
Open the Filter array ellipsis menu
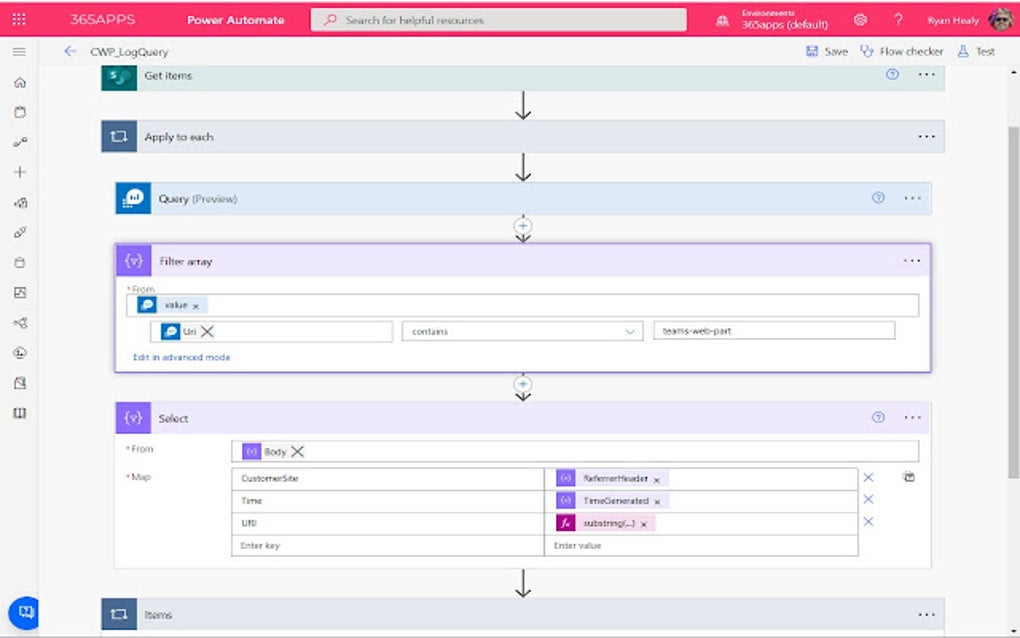click(x=911, y=261)
